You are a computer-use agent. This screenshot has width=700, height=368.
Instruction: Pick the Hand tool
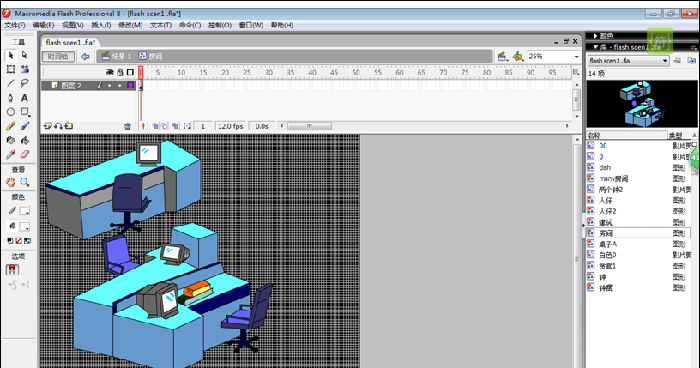click(x=11, y=182)
